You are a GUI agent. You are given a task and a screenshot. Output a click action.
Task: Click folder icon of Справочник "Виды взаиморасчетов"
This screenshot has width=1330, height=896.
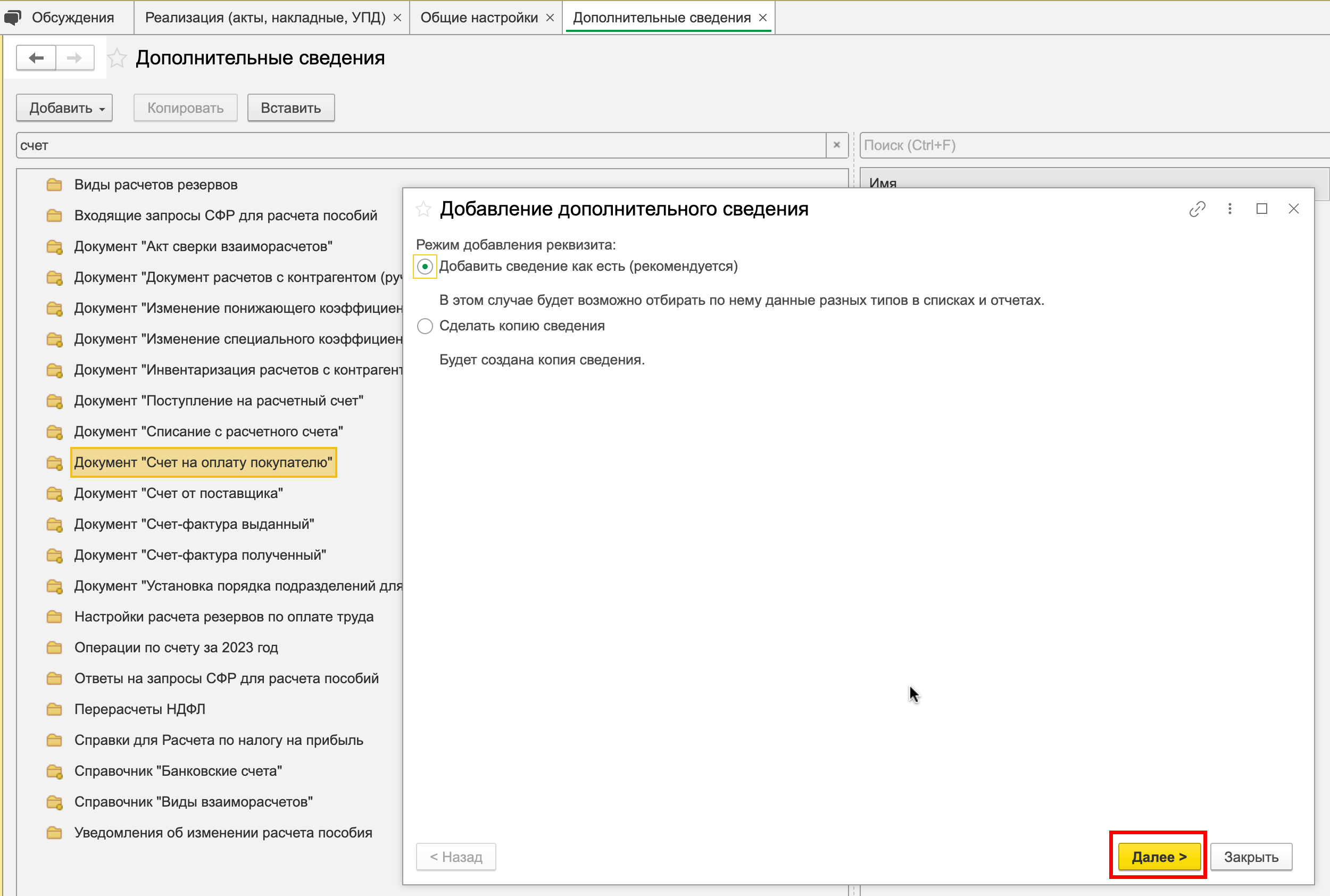point(54,802)
